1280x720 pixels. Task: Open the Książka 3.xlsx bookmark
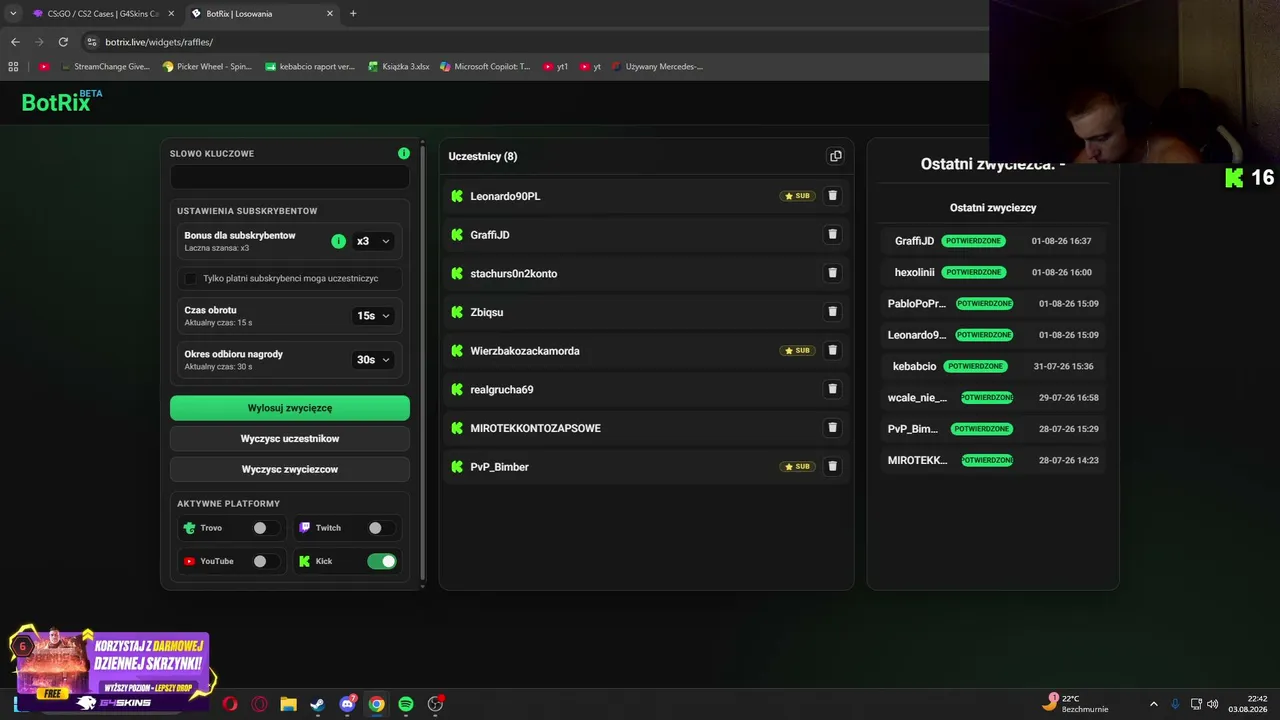pyautogui.click(x=399, y=67)
